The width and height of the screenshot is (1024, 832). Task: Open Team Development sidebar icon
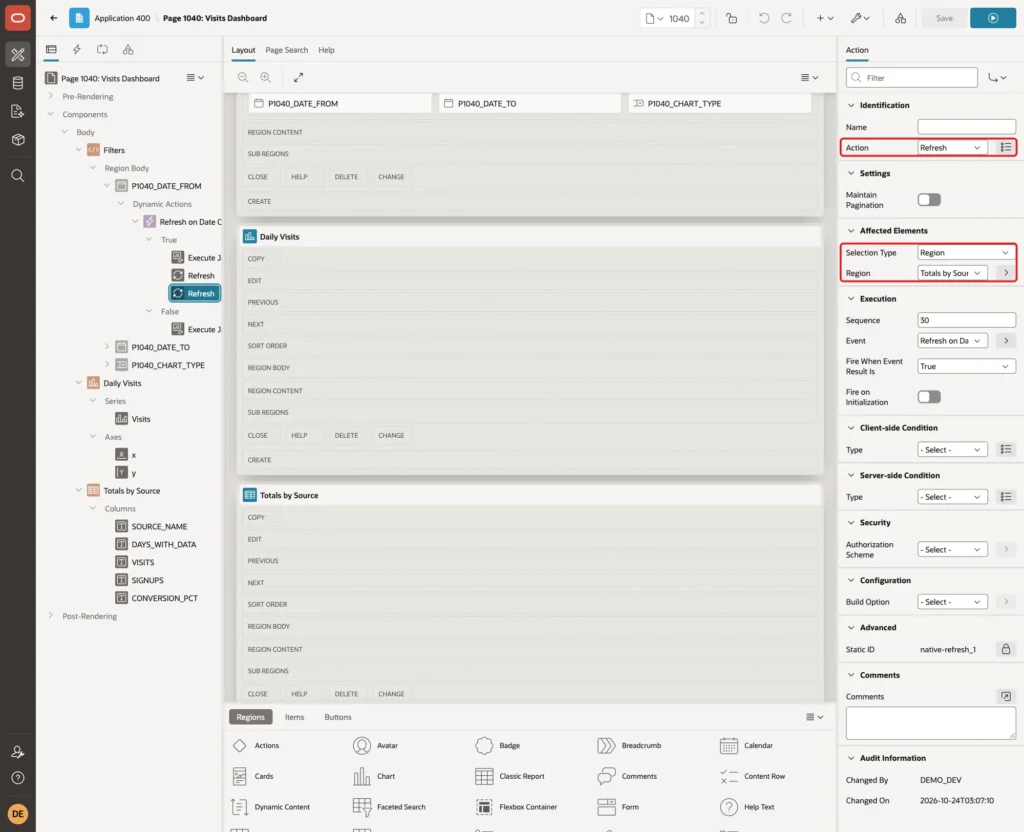pyautogui.click(x=18, y=111)
